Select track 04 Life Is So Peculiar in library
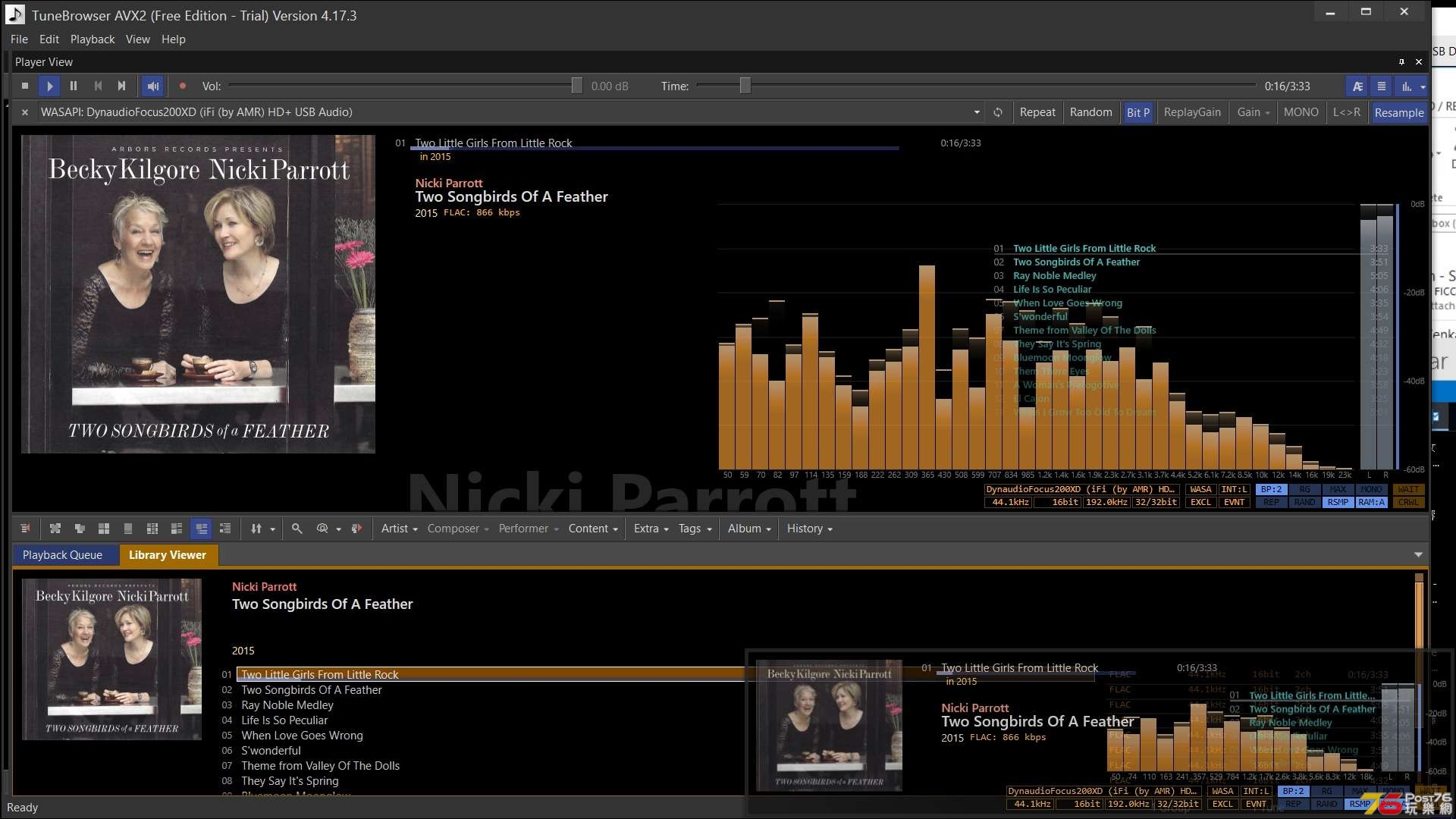The image size is (1456, 819). [x=284, y=720]
